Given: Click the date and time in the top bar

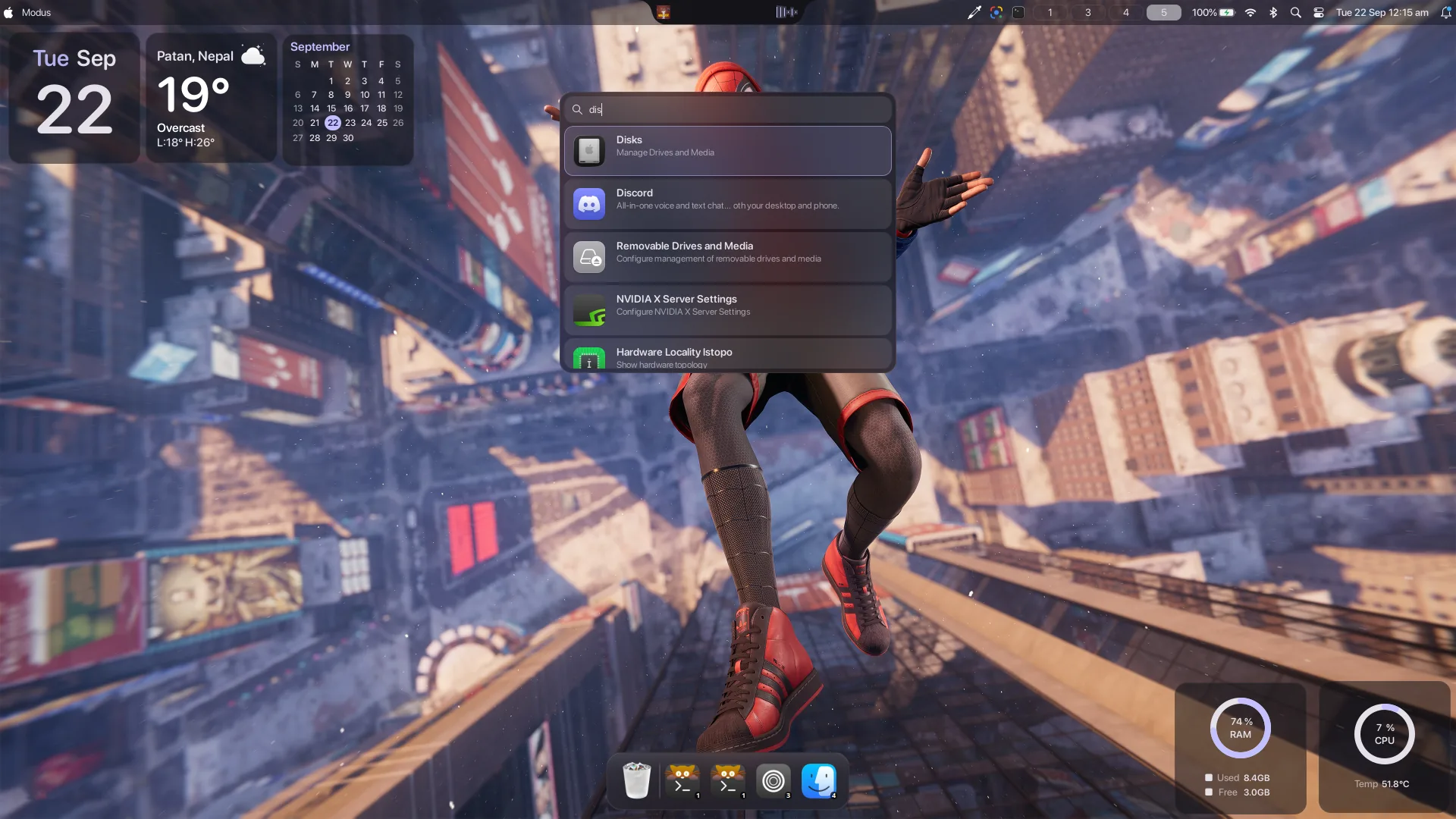Looking at the screenshot, I should click(1382, 12).
